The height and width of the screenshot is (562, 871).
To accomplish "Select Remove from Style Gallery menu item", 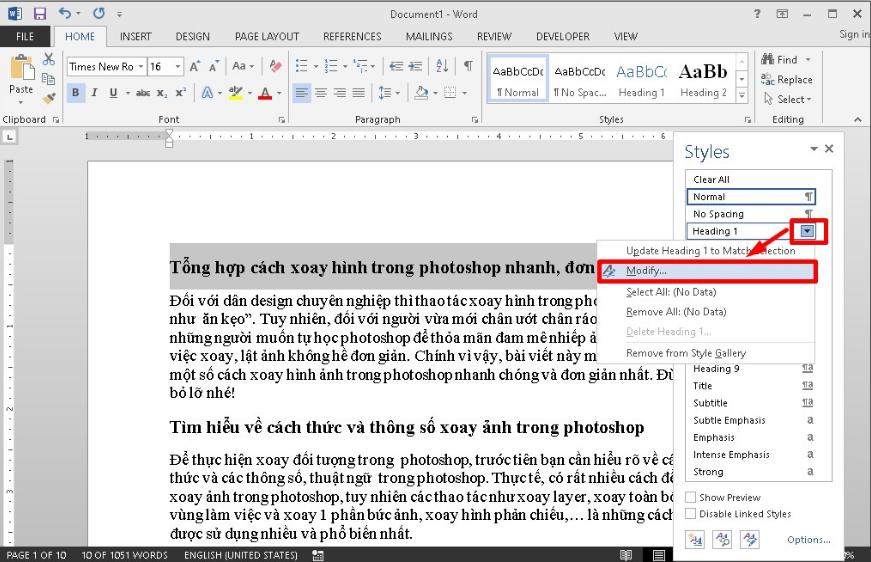I will pyautogui.click(x=685, y=353).
